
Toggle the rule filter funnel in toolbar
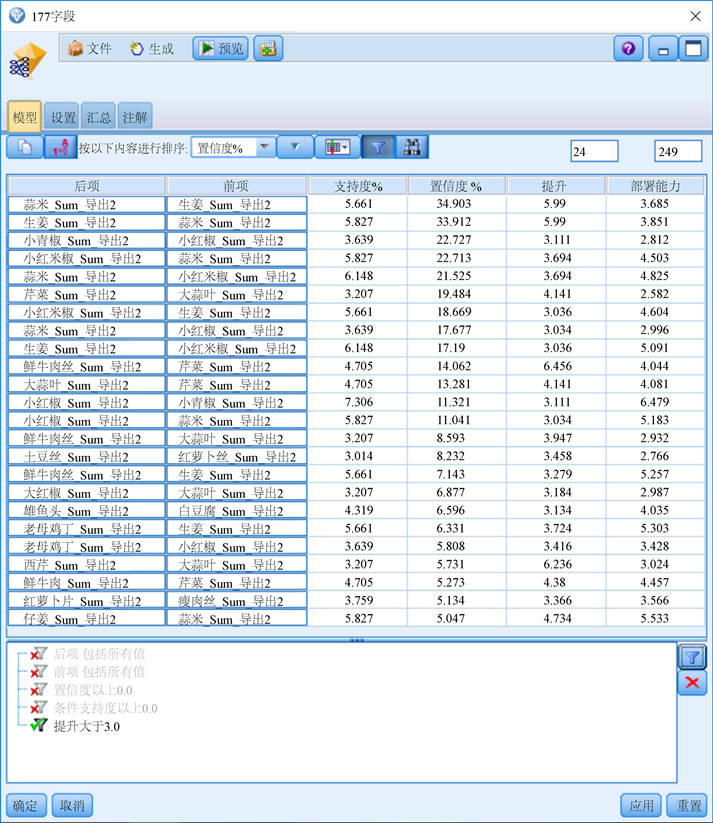click(x=377, y=148)
